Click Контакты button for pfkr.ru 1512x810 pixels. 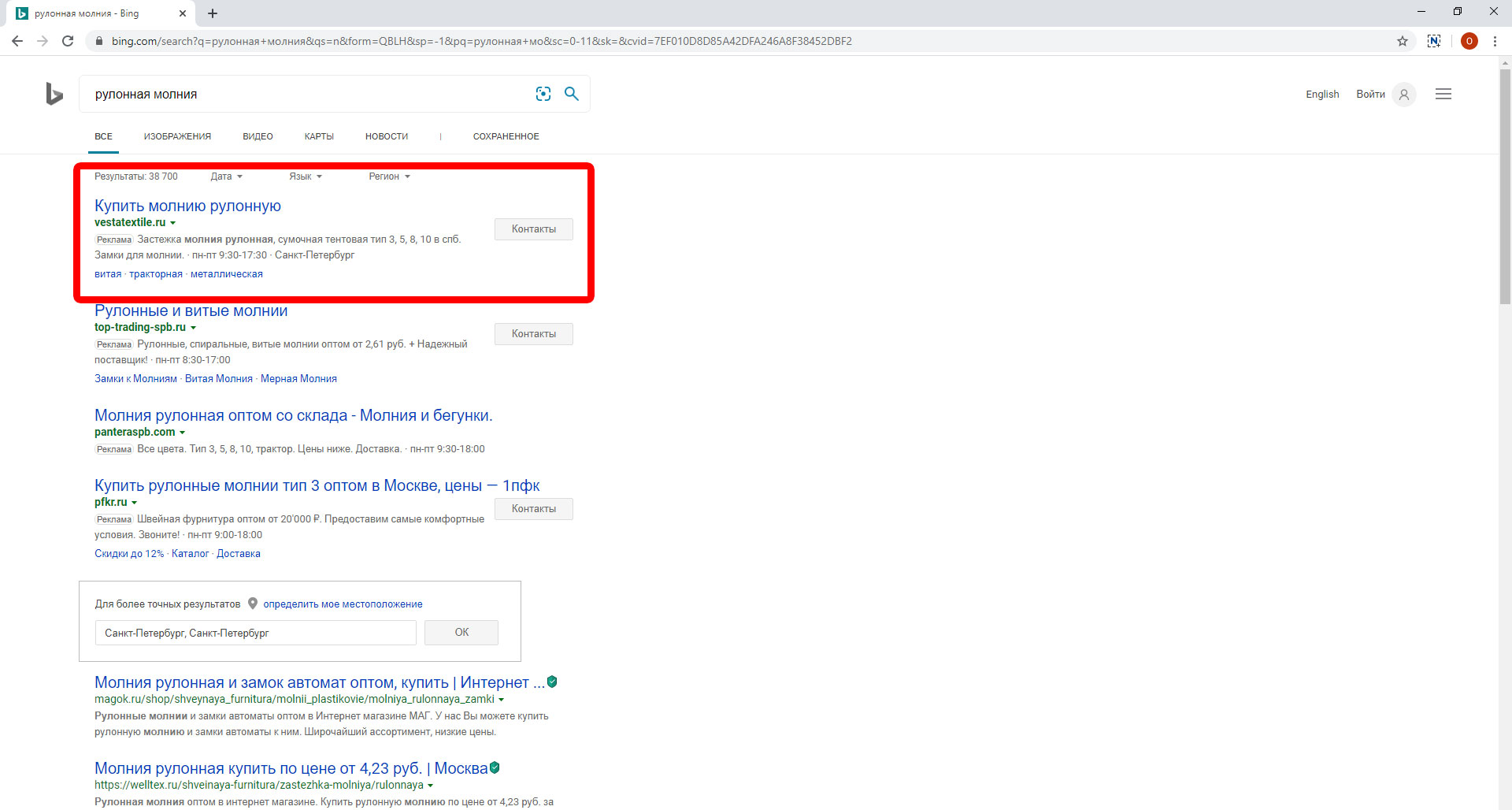click(x=534, y=509)
